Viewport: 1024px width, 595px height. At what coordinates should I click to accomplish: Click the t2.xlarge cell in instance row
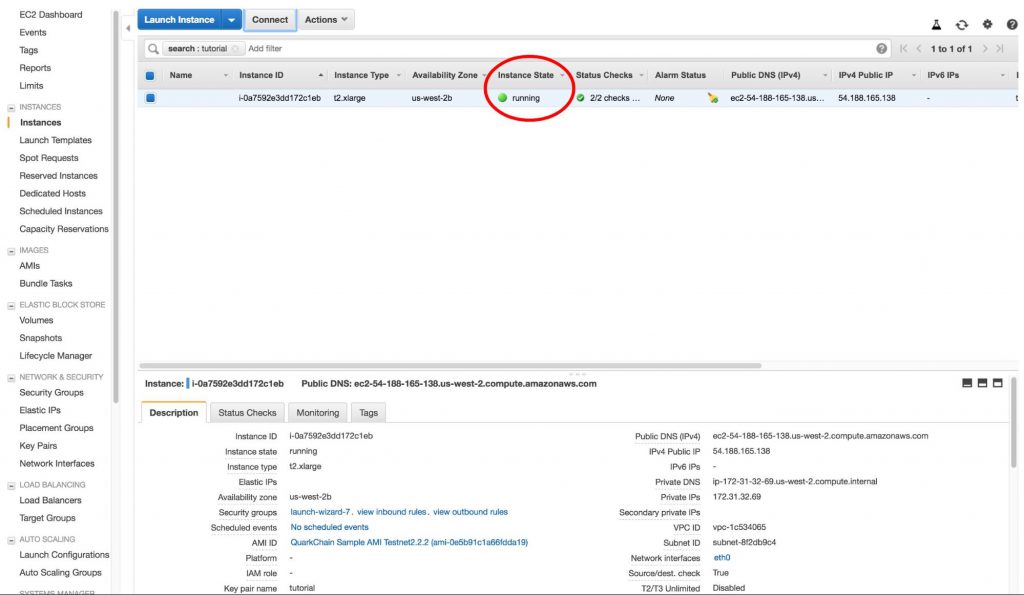[349, 98]
